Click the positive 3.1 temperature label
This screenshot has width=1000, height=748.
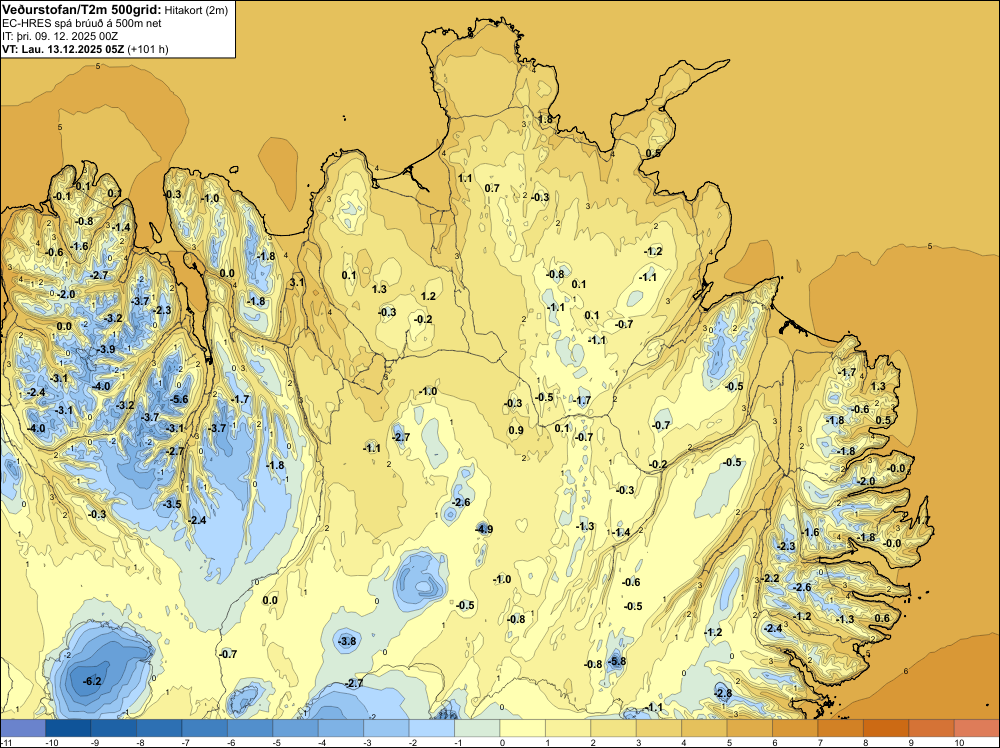click(297, 282)
